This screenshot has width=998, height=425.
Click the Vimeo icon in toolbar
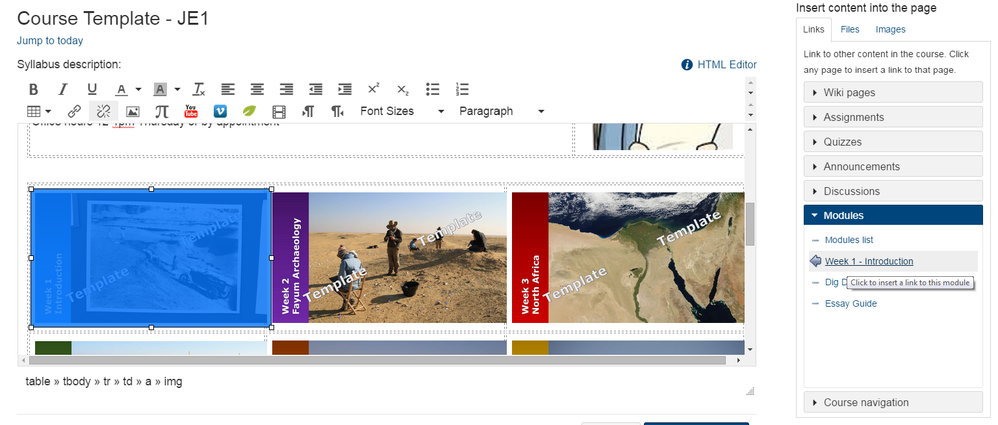(x=219, y=111)
